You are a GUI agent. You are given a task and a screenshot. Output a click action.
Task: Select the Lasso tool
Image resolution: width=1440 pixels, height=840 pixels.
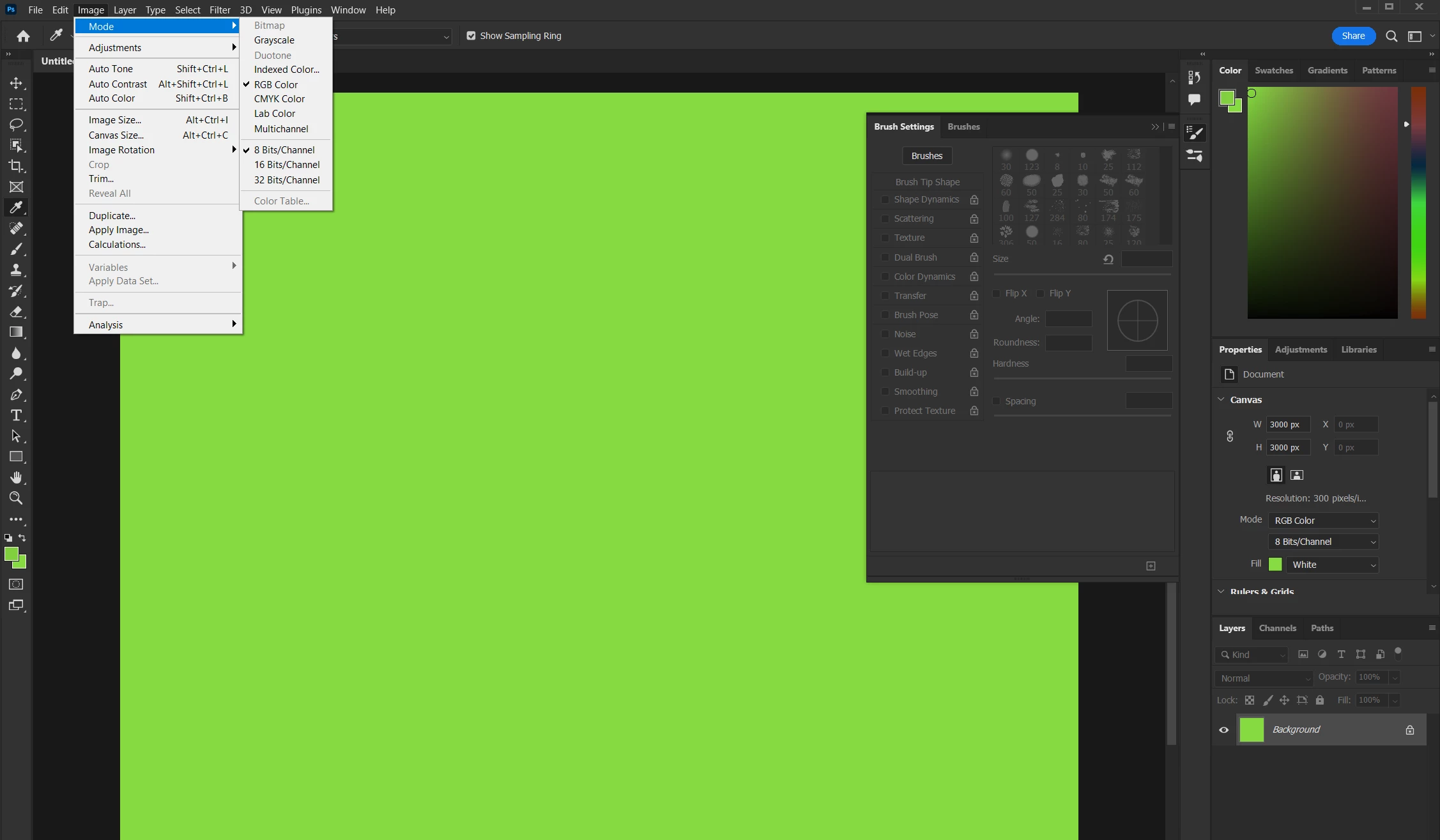click(x=16, y=125)
